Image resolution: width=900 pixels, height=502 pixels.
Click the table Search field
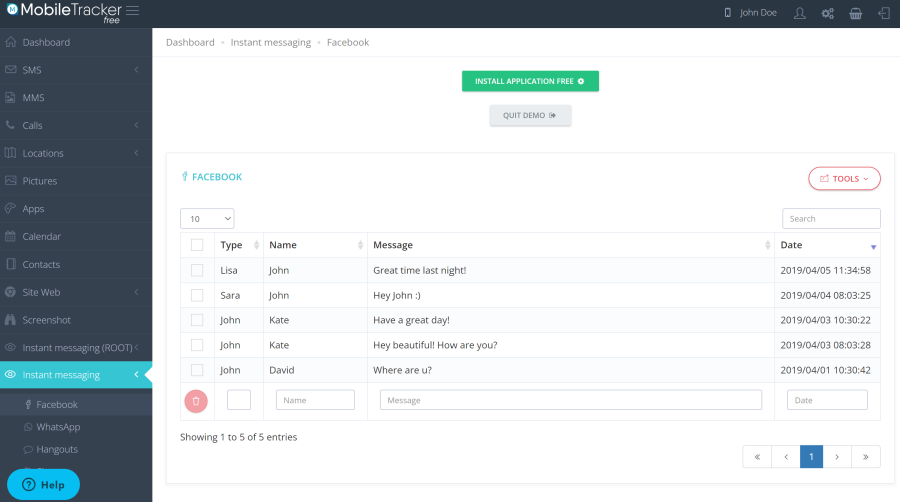point(831,219)
